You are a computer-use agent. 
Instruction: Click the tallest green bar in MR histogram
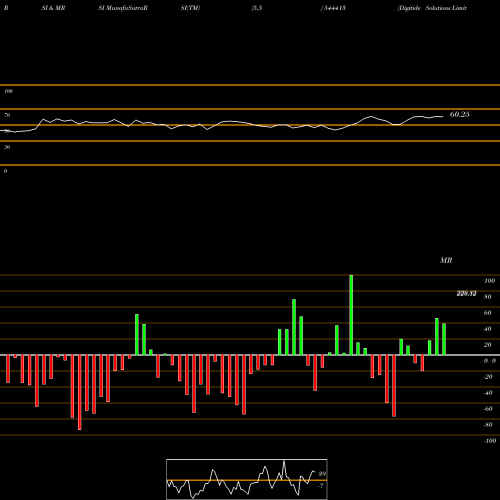coord(351,315)
